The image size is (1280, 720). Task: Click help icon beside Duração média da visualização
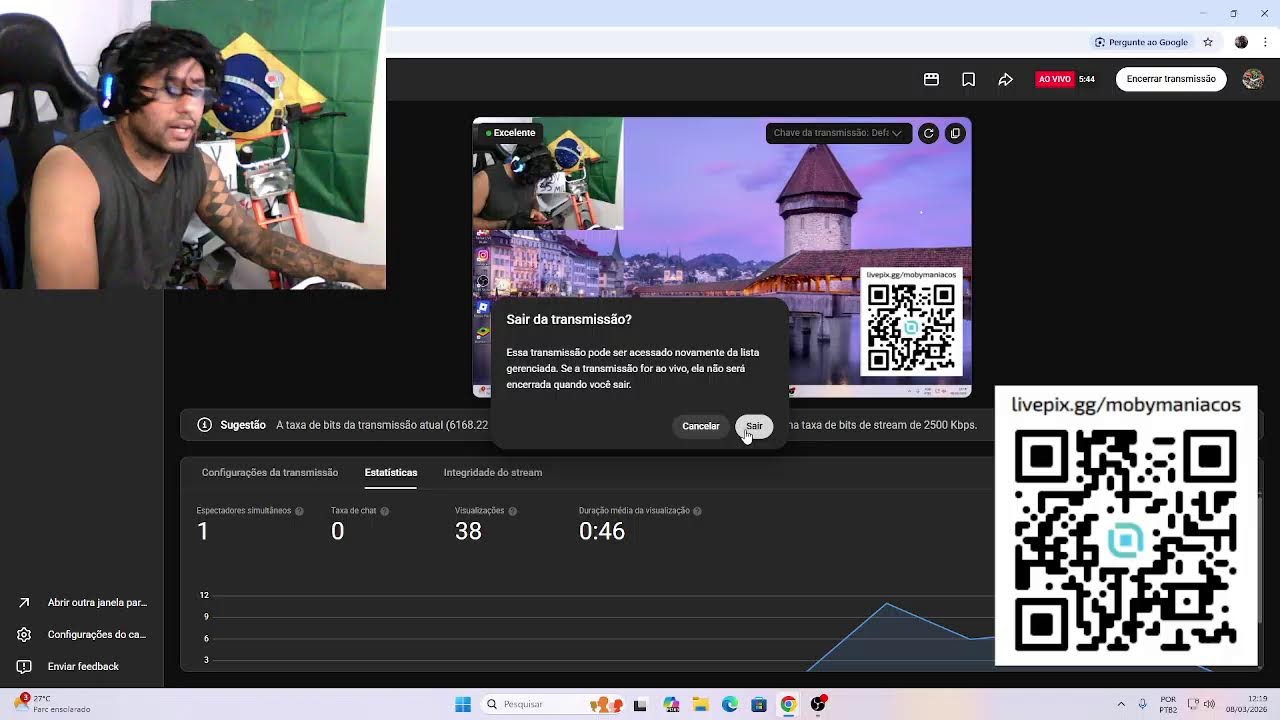697,511
